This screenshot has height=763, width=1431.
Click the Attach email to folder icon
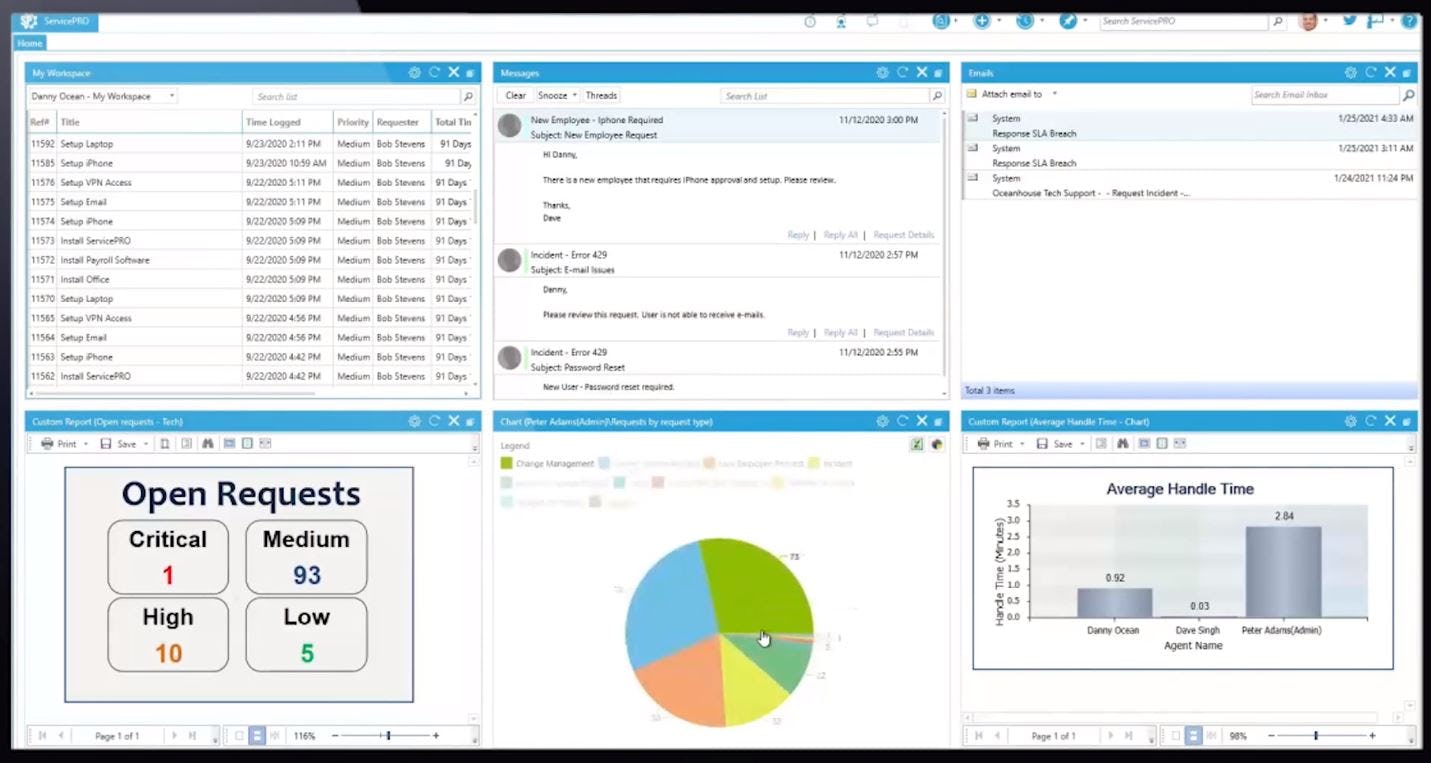coord(970,93)
